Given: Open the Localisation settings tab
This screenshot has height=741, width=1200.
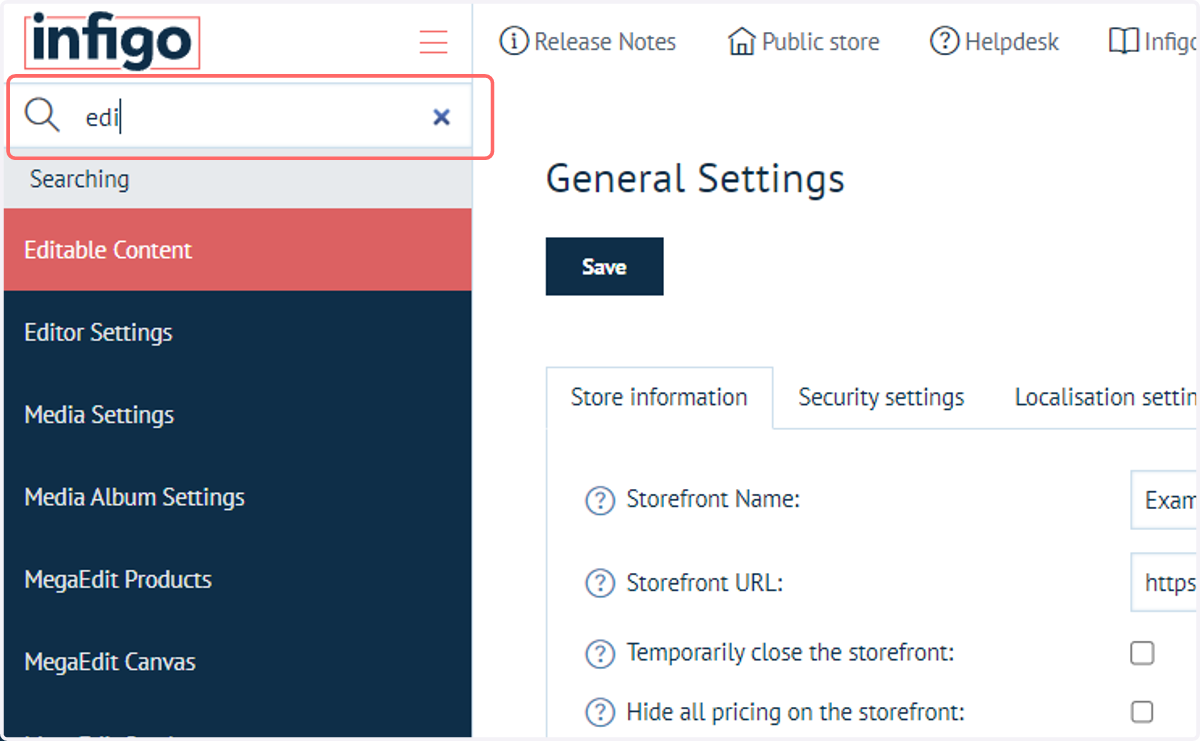Looking at the screenshot, I should (x=1104, y=398).
